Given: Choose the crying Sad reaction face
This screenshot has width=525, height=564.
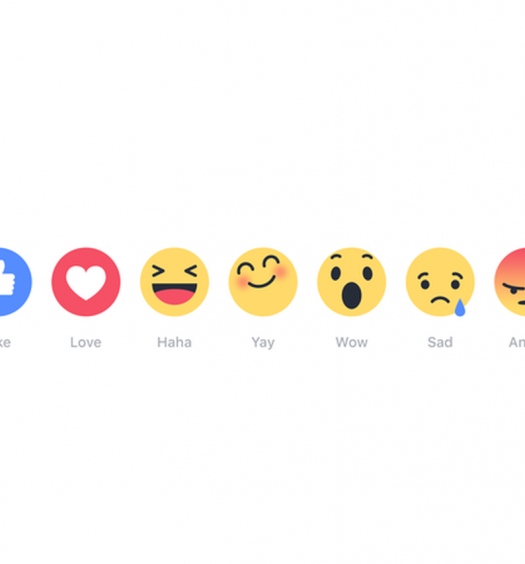Looking at the screenshot, I should [x=440, y=282].
